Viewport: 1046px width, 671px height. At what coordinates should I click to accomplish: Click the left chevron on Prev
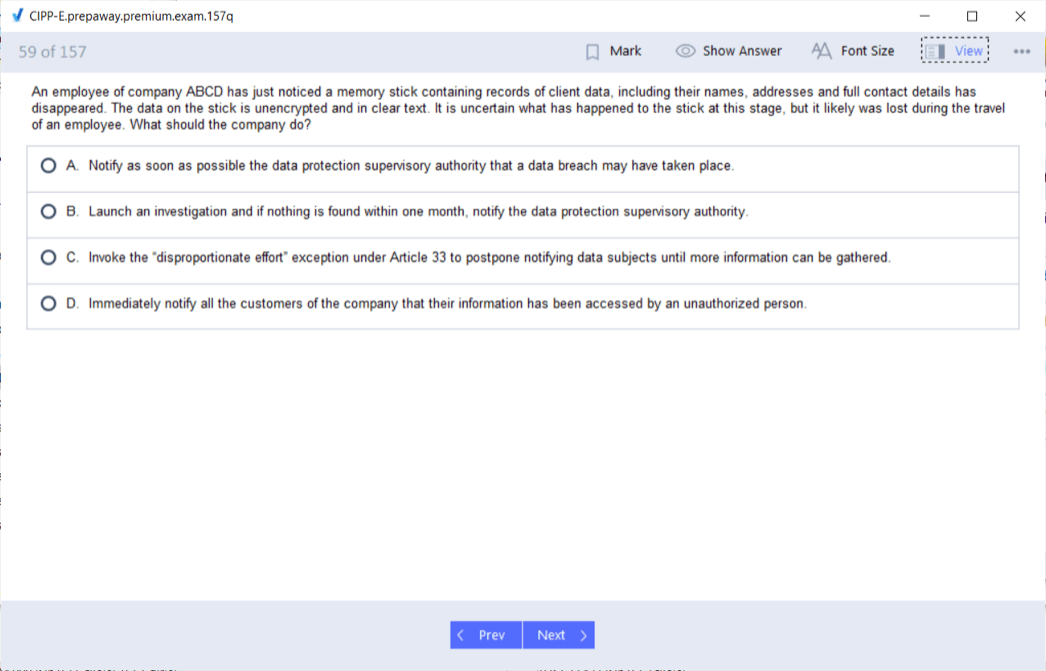460,635
